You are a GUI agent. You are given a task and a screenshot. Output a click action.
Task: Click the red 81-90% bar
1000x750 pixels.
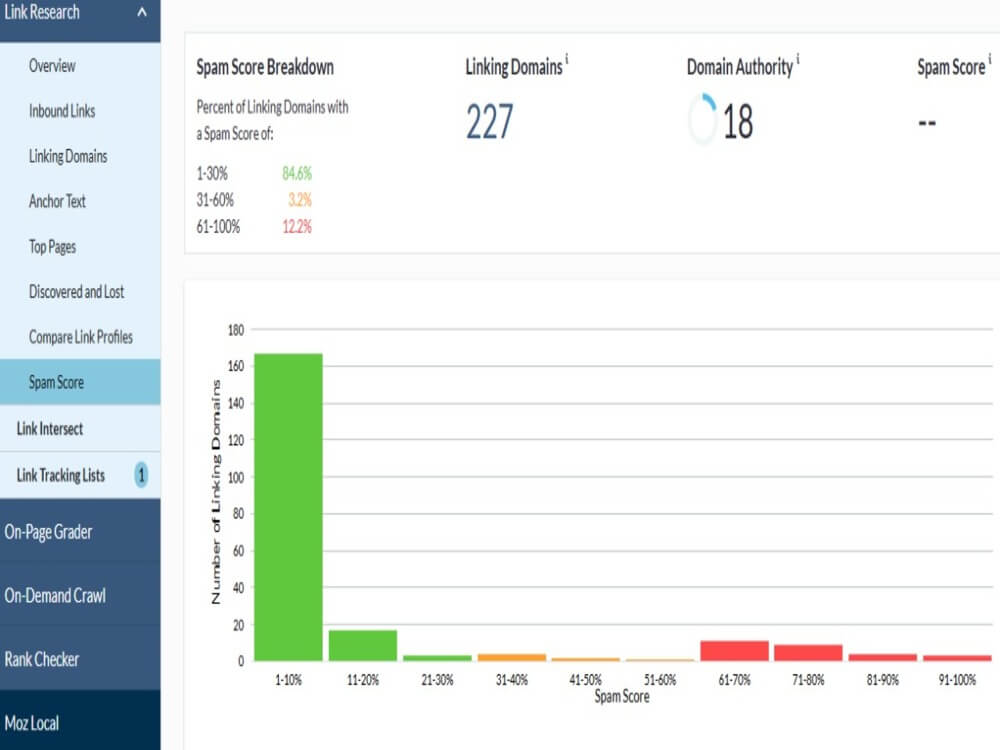pyautogui.click(x=883, y=658)
